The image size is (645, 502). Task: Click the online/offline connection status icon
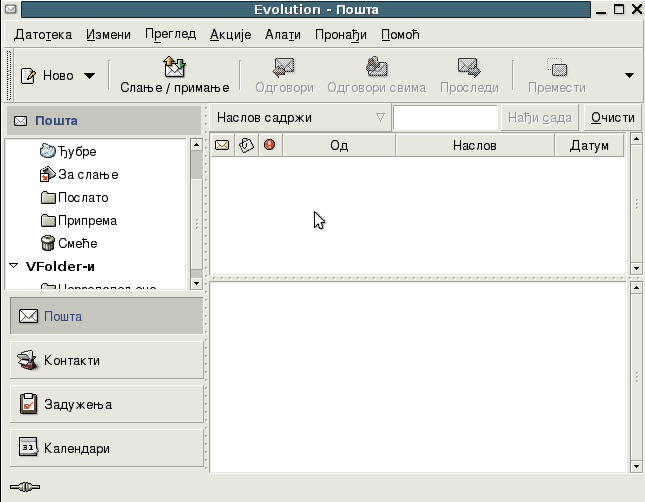coord(25,487)
